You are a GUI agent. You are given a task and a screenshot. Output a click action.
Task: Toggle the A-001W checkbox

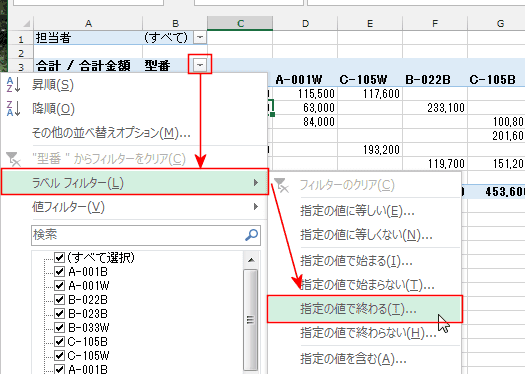59,286
